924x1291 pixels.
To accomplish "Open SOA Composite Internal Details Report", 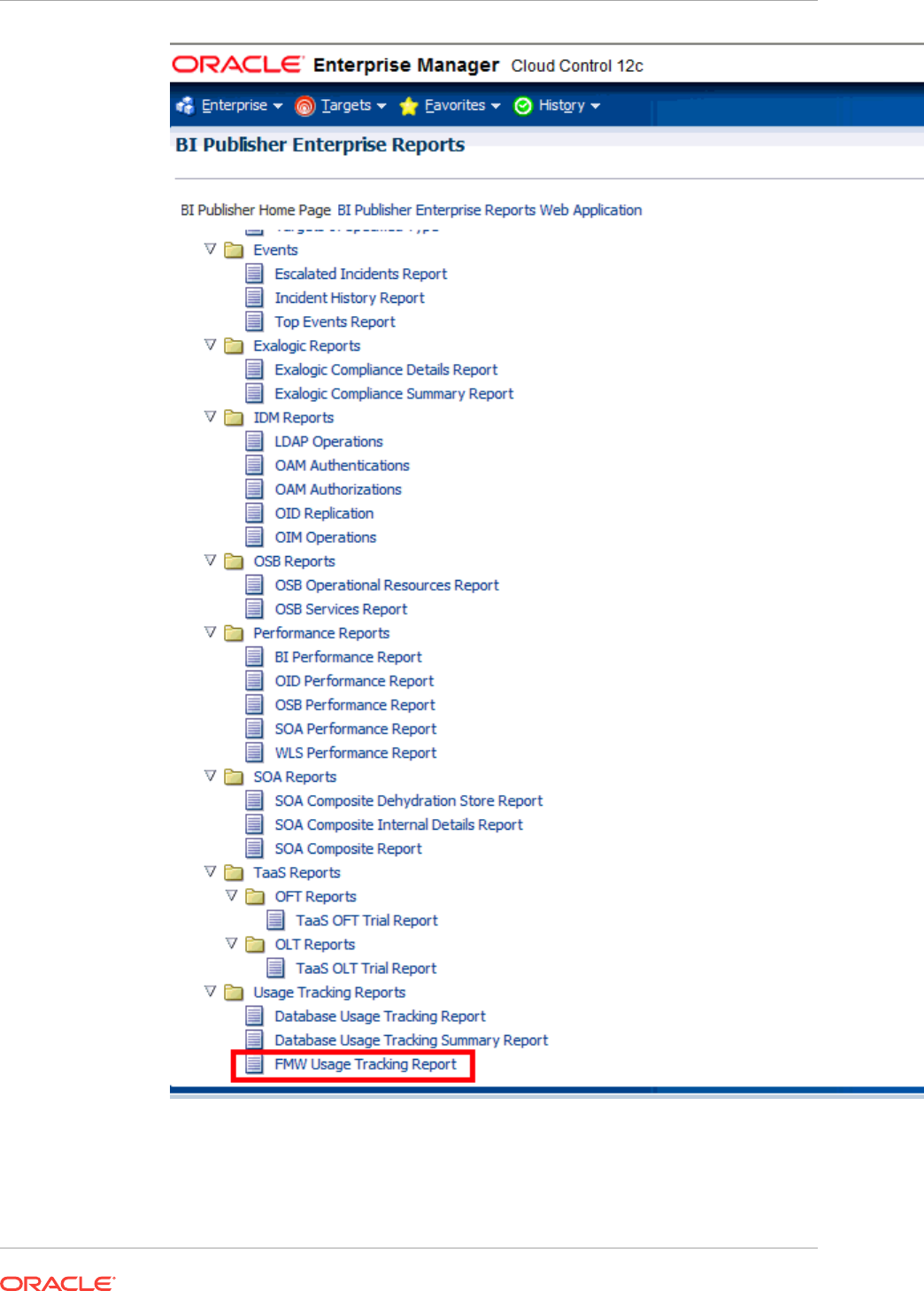I will [x=398, y=824].
